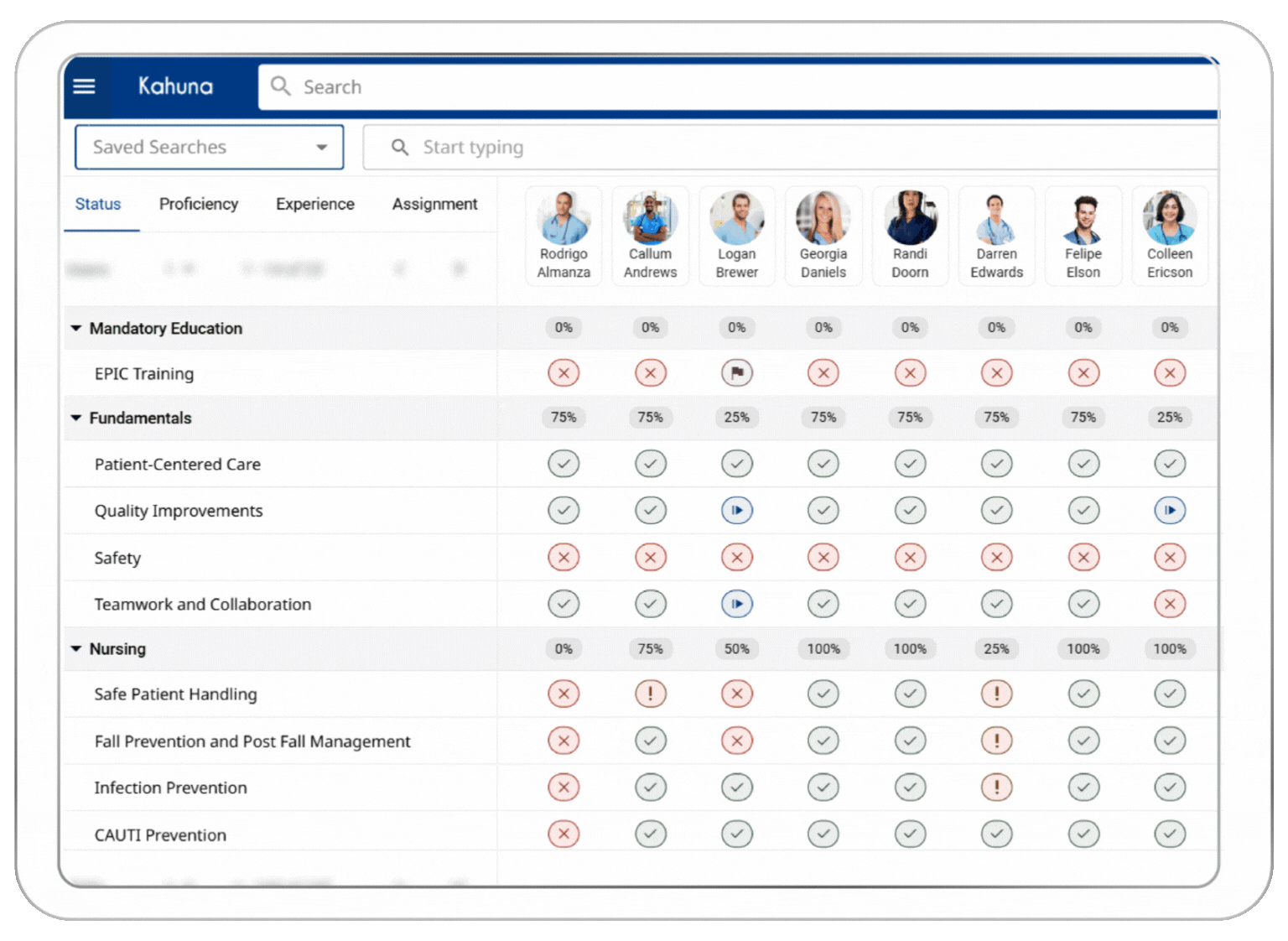Select Georgia Daniels' Patient-Centered Care checkmark
The width and height of the screenshot is (1288, 941).
pos(823,463)
